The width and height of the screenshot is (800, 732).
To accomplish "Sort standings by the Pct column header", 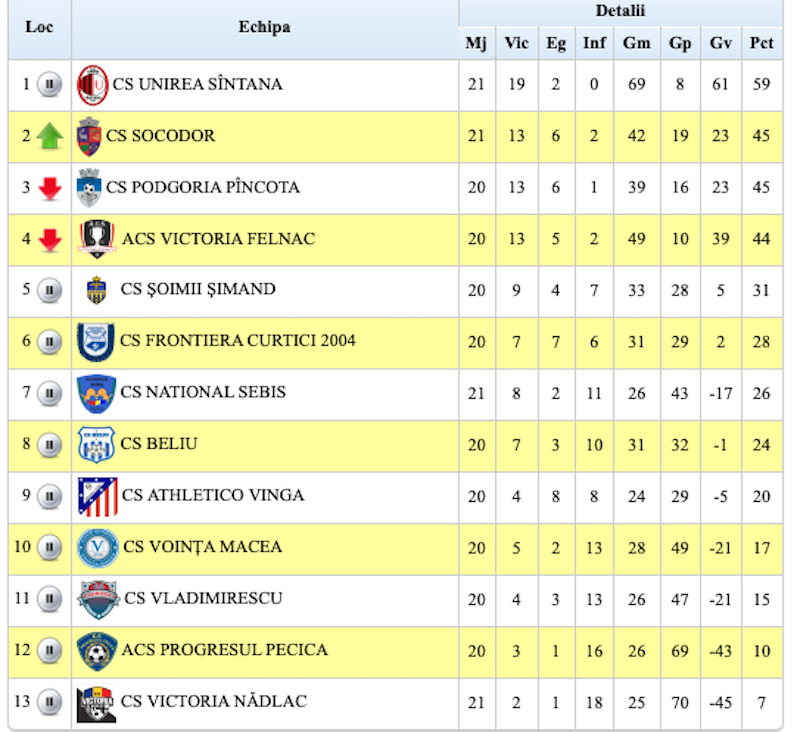I will pyautogui.click(x=762, y=43).
